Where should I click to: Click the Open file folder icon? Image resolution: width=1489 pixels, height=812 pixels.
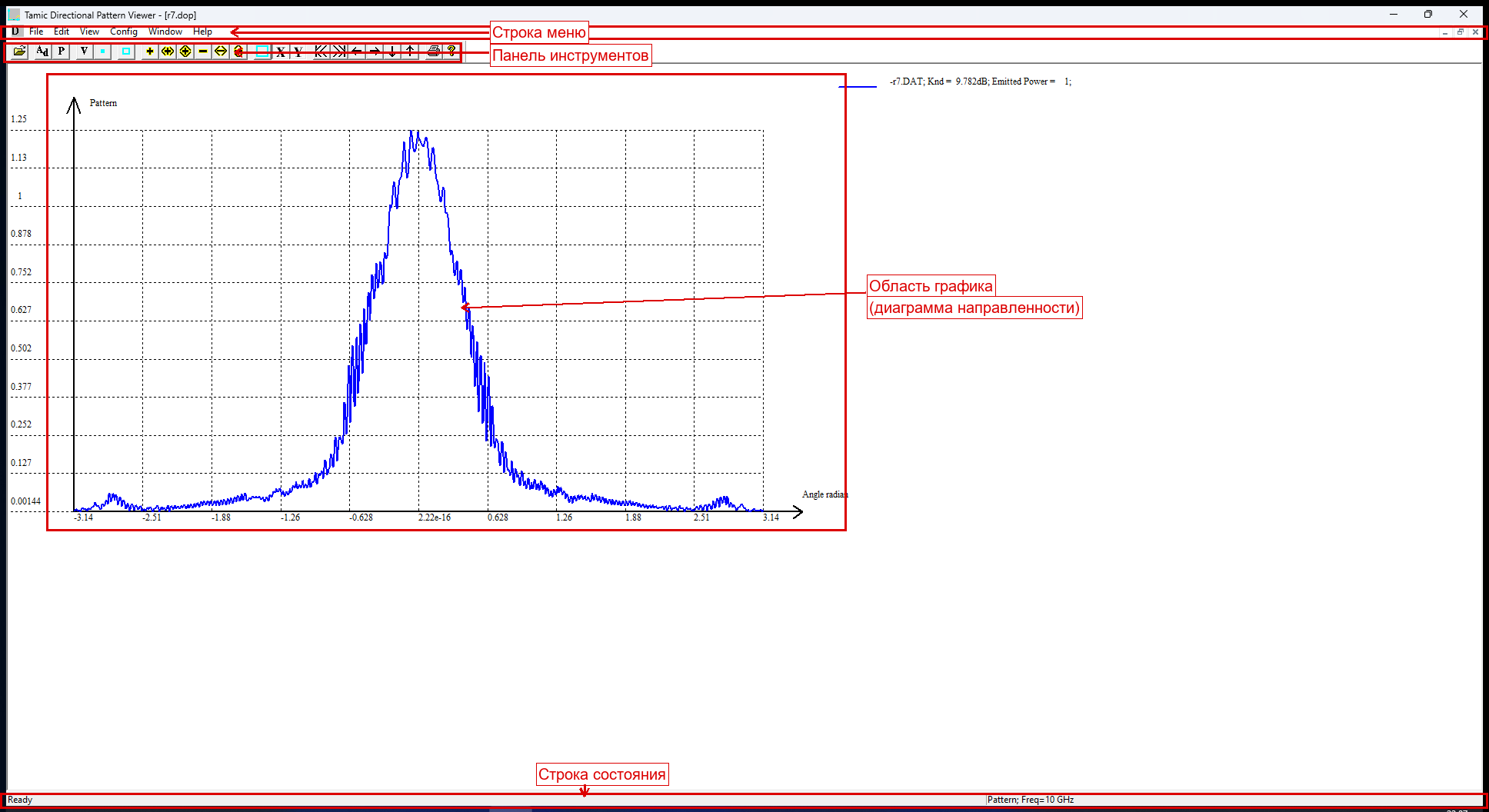20,52
